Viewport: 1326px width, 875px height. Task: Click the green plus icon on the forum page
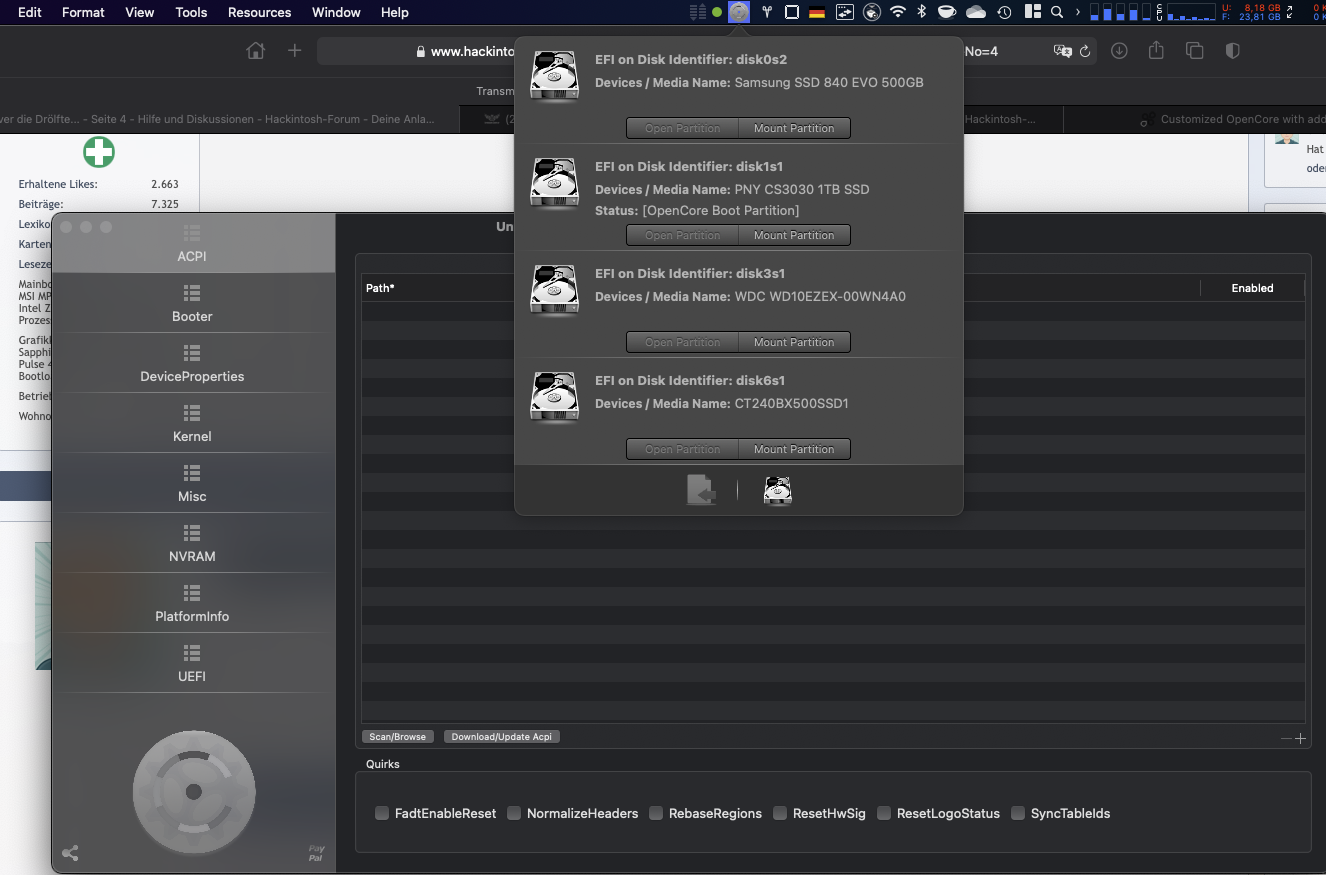[99, 152]
